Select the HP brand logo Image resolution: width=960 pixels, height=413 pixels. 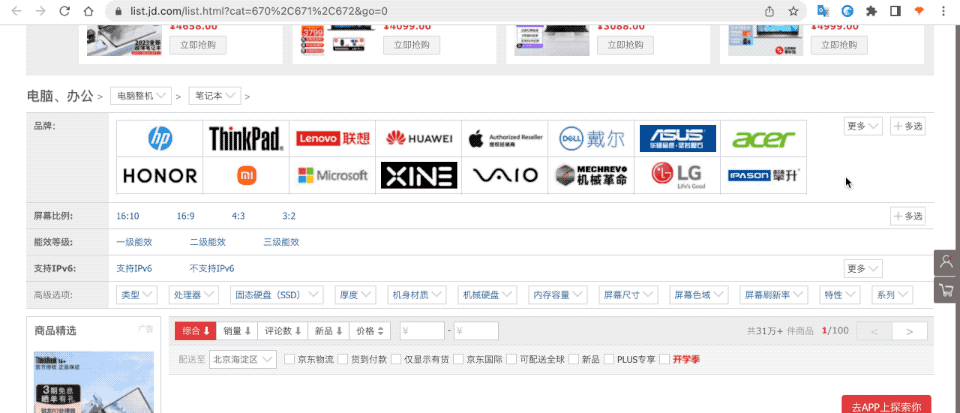[x=160, y=138]
